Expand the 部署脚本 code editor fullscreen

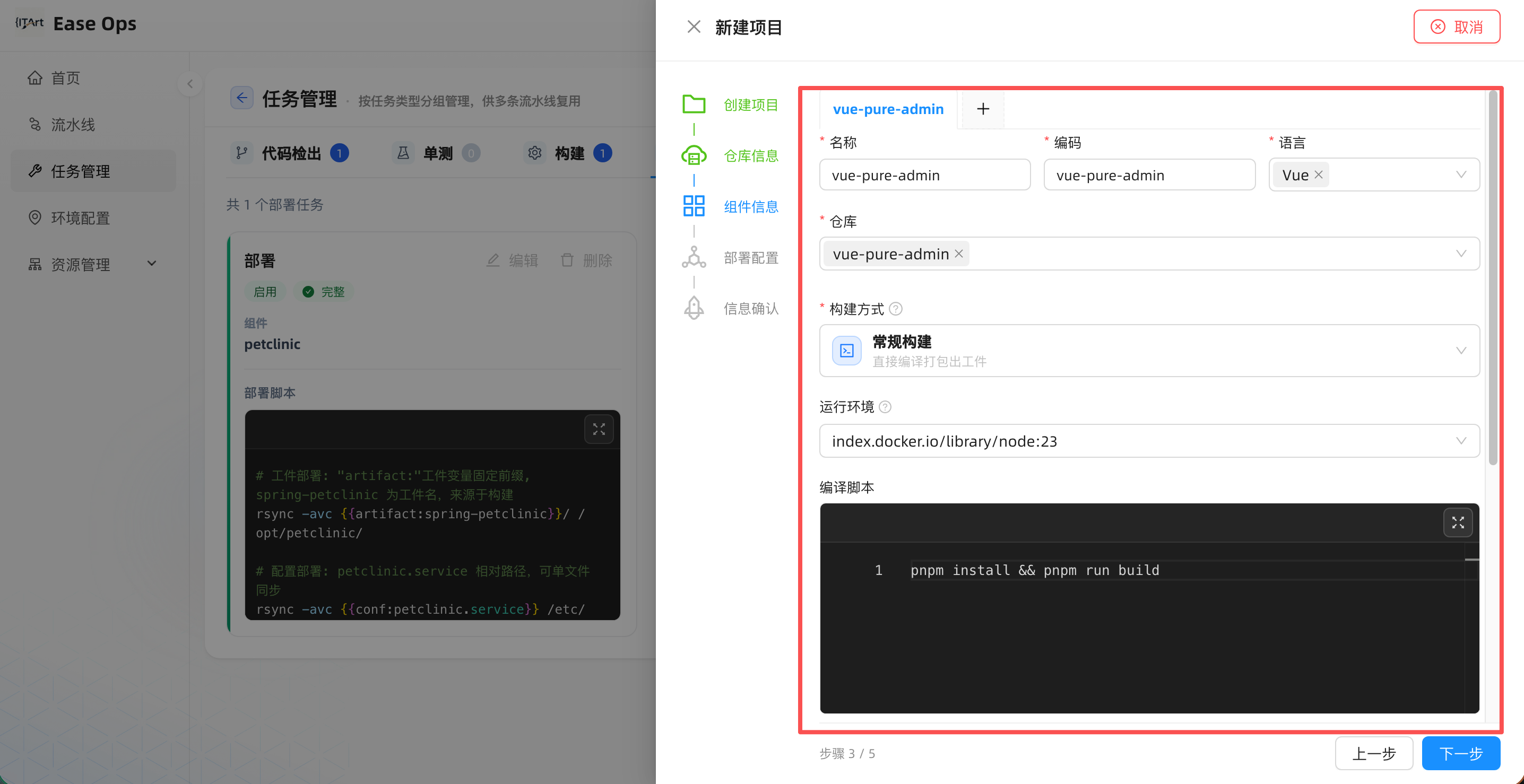pyautogui.click(x=599, y=429)
